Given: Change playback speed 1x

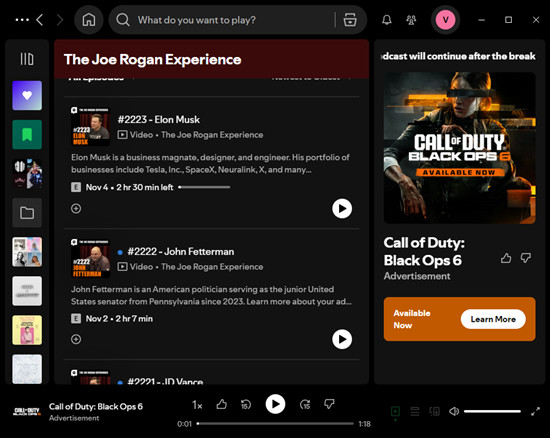Looking at the screenshot, I should (x=197, y=405).
